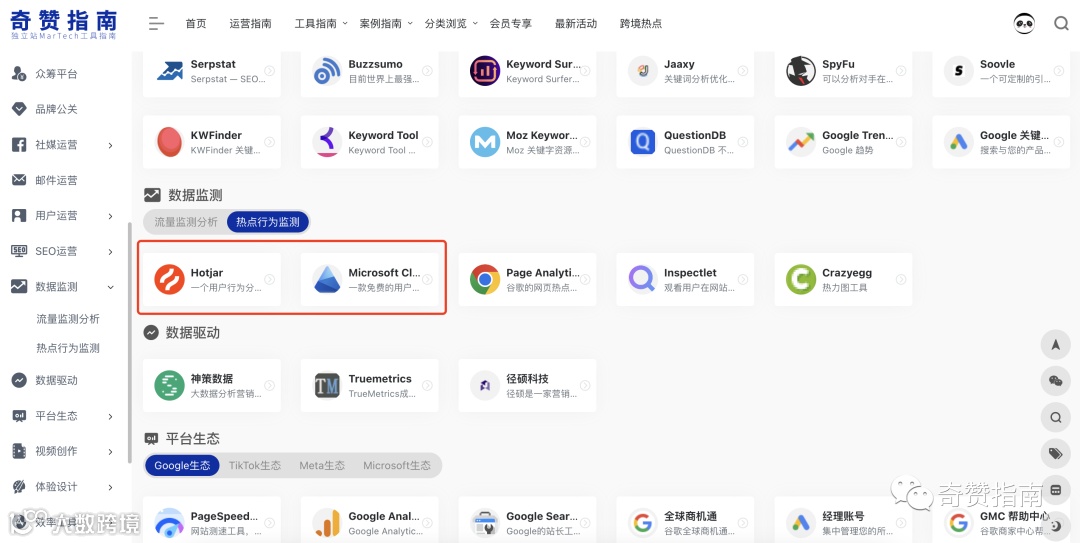Open the Keyword Tool card
Viewport: 1080px width, 543px height.
click(369, 141)
